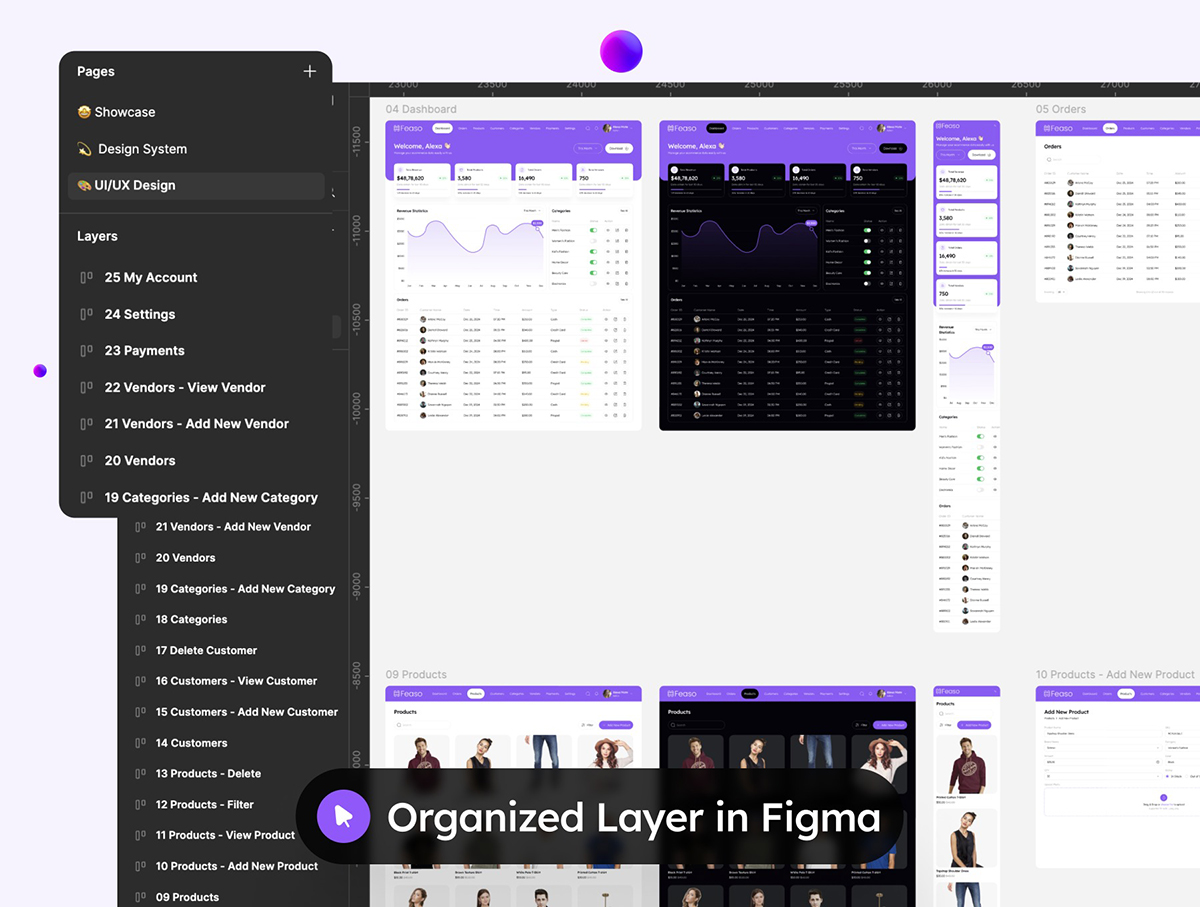Click the 16,490 card in mobile Dashboard frame
This screenshot has height=907, width=1200.
(x=966, y=256)
